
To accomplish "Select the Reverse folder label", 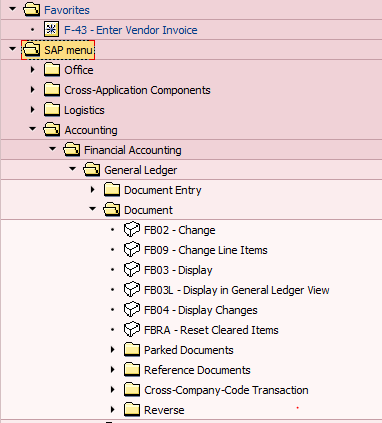I will click(x=164, y=410).
